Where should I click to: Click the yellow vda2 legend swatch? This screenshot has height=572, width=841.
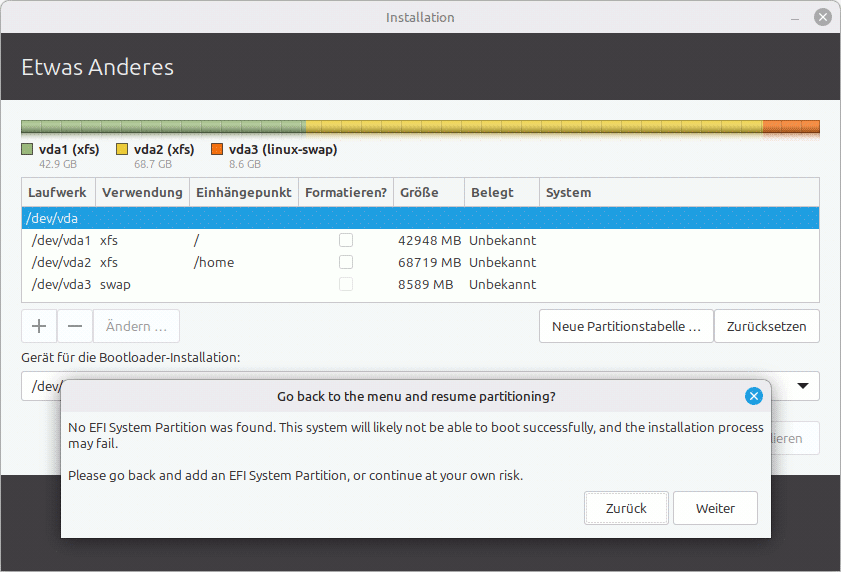point(122,149)
